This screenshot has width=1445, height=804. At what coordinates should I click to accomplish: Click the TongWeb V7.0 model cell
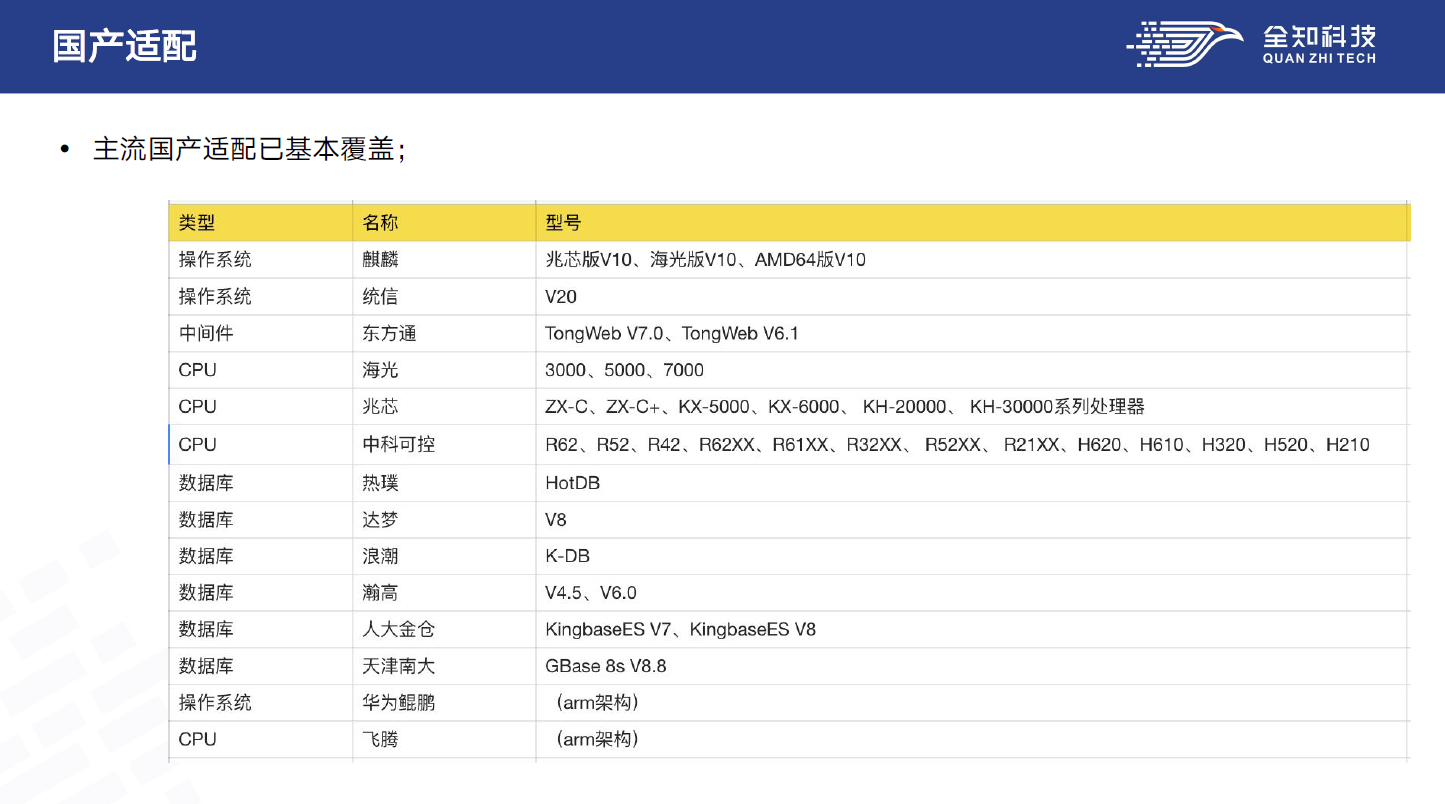coord(672,333)
